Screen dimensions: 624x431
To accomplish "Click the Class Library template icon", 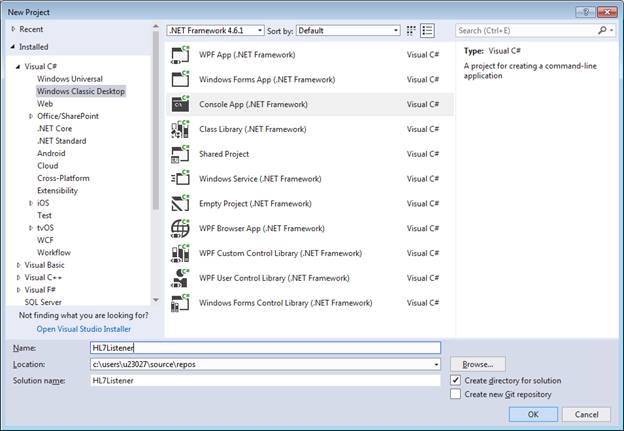I will [180, 129].
